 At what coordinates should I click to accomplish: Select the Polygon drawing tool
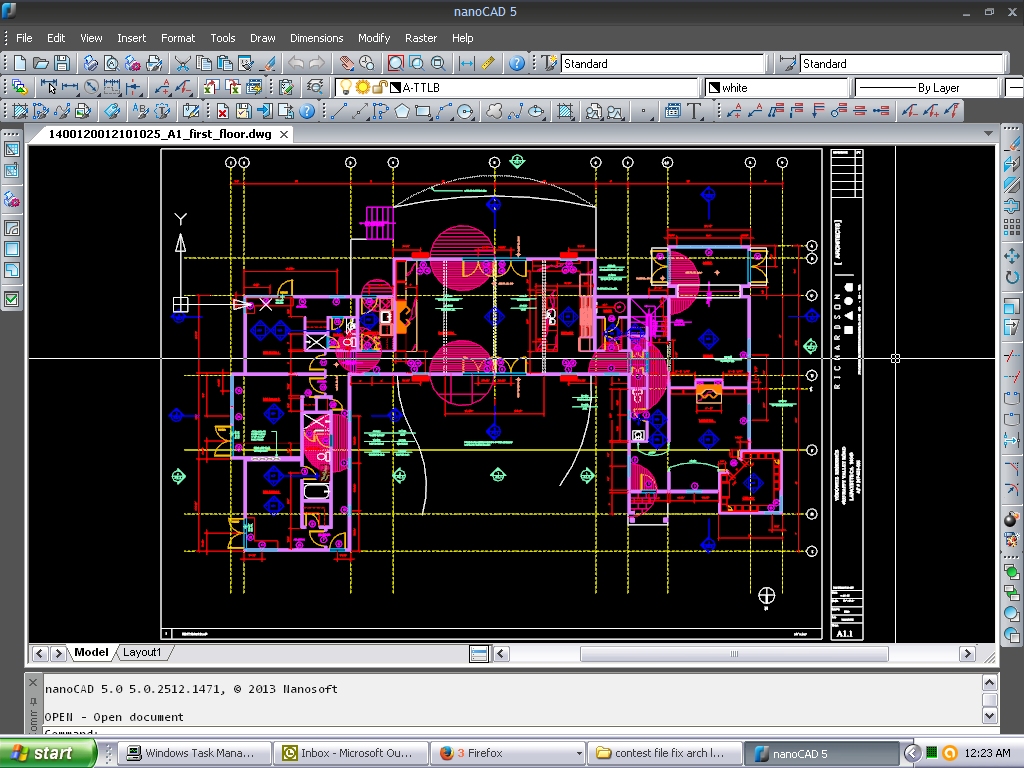(x=402, y=111)
